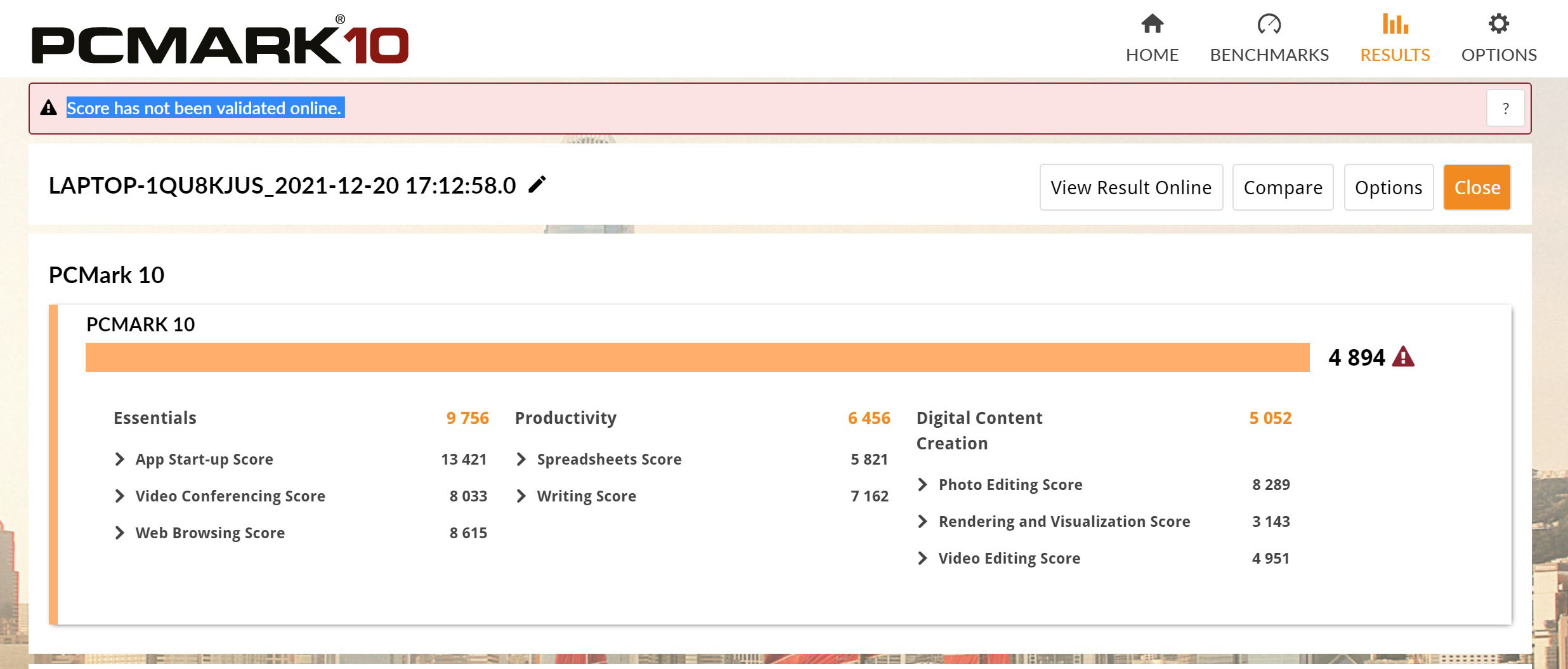Expand Web Browsing Score details

pos(119,533)
